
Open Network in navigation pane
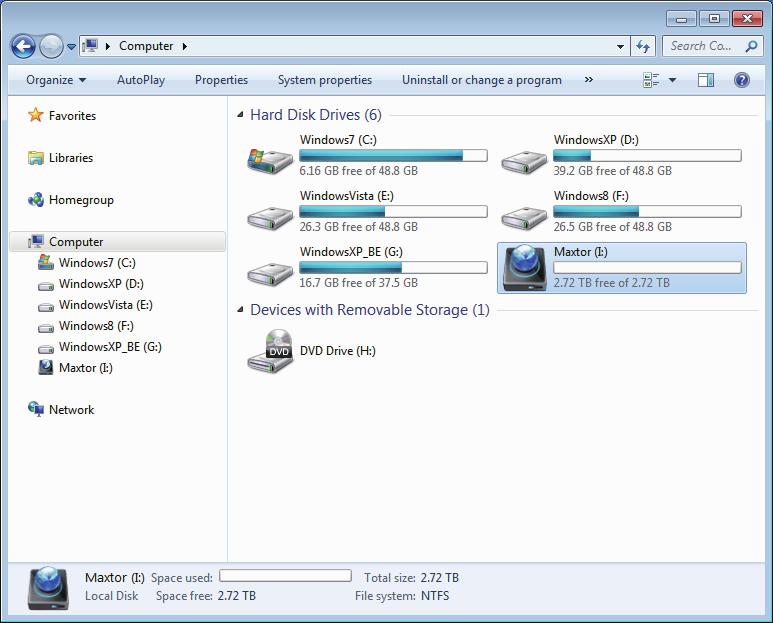71,410
